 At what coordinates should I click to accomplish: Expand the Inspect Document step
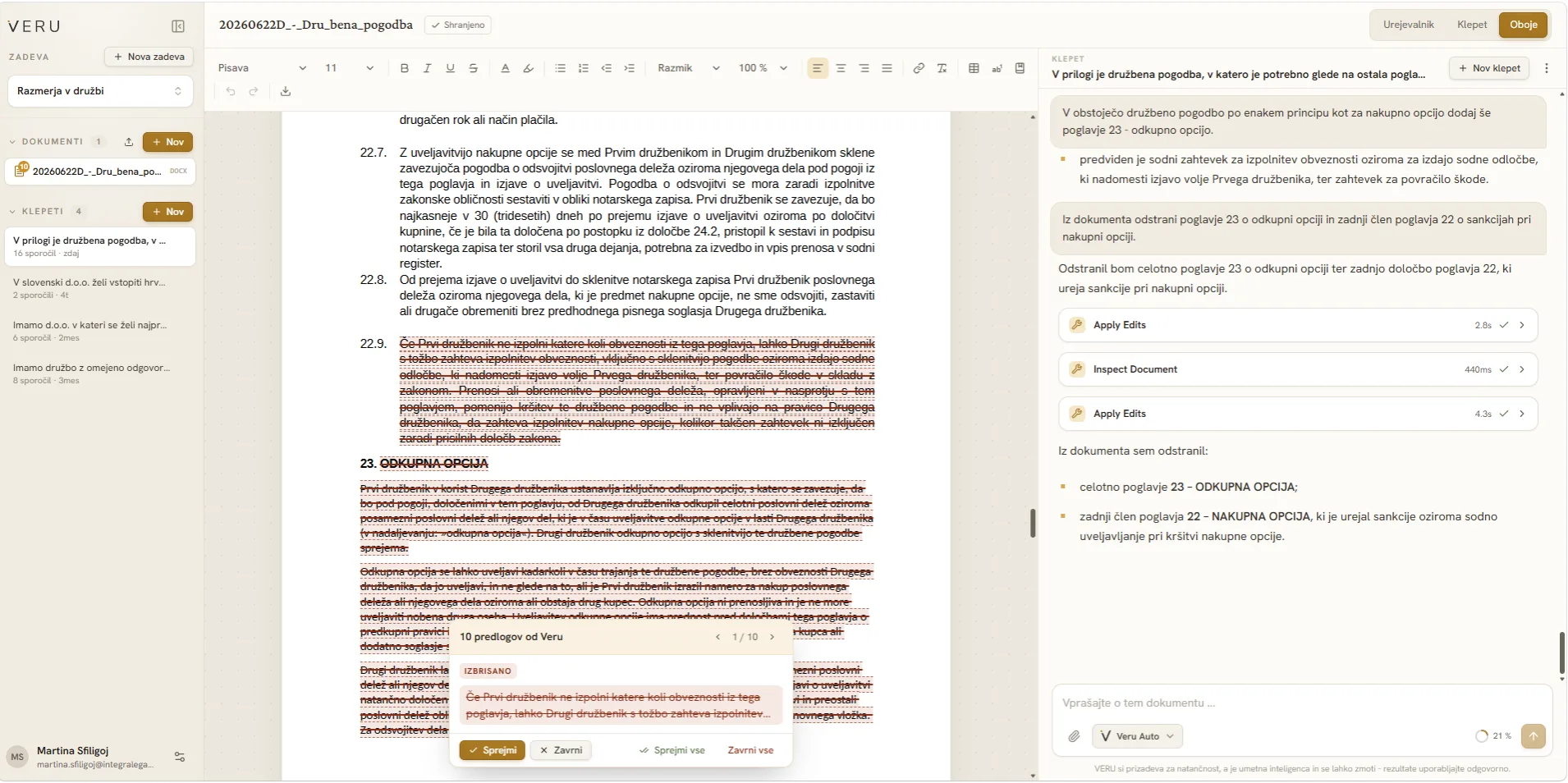tap(1297, 369)
